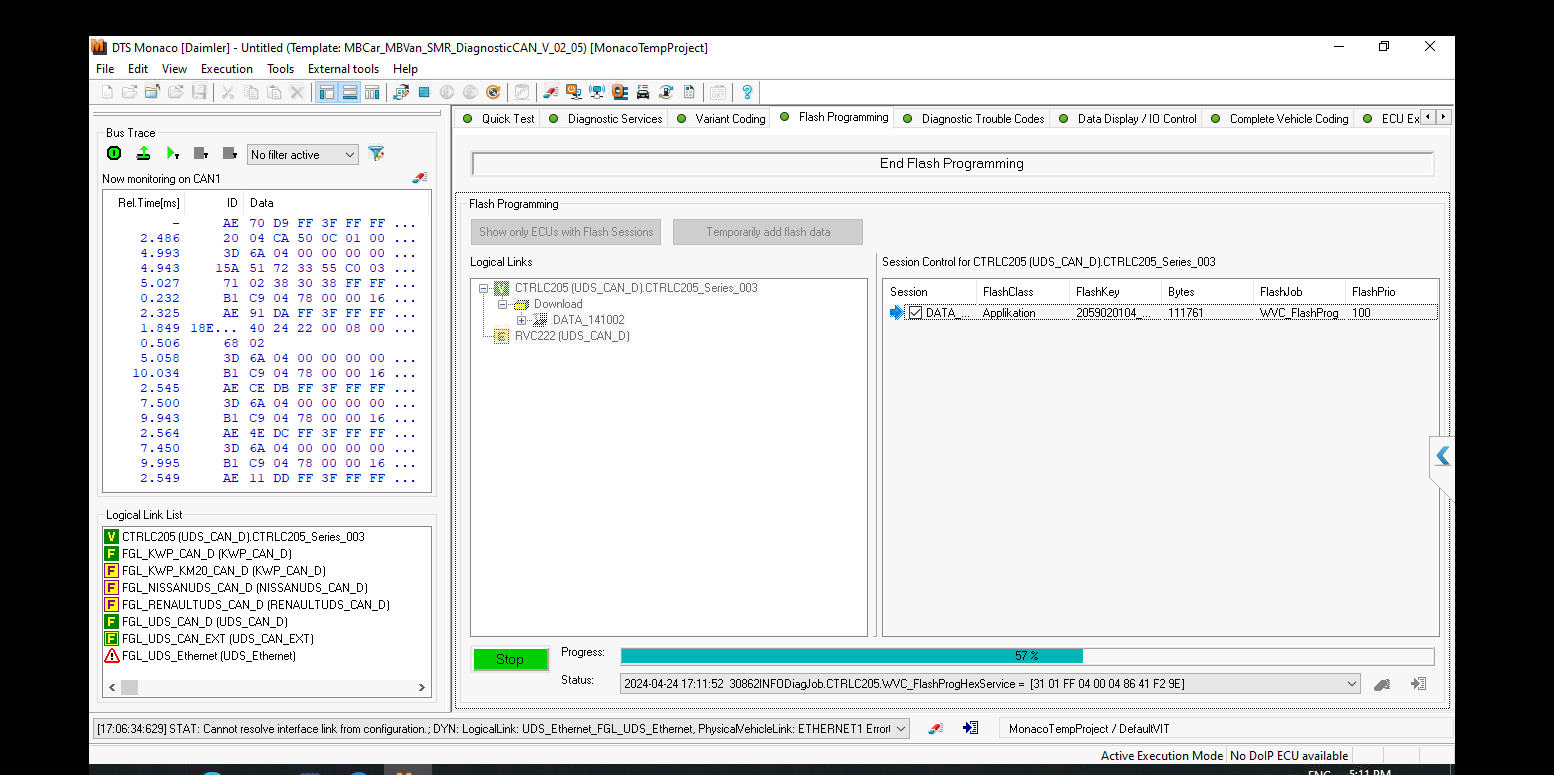
Task: Click the blue question mark help icon
Action: [746, 93]
